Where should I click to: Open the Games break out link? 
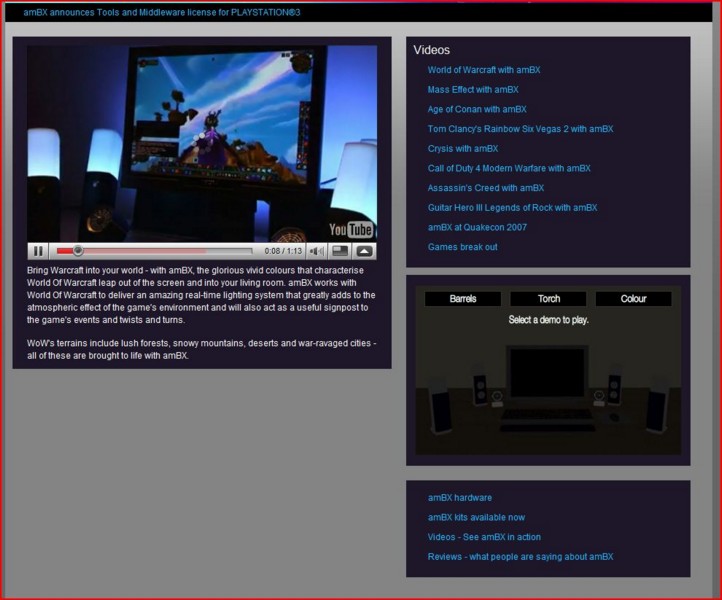463,247
